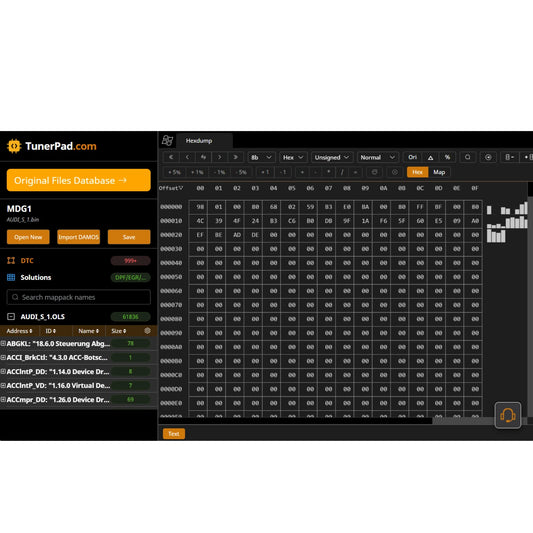The height and width of the screenshot is (533, 533).
Task: Click the Save button
Action: click(129, 237)
